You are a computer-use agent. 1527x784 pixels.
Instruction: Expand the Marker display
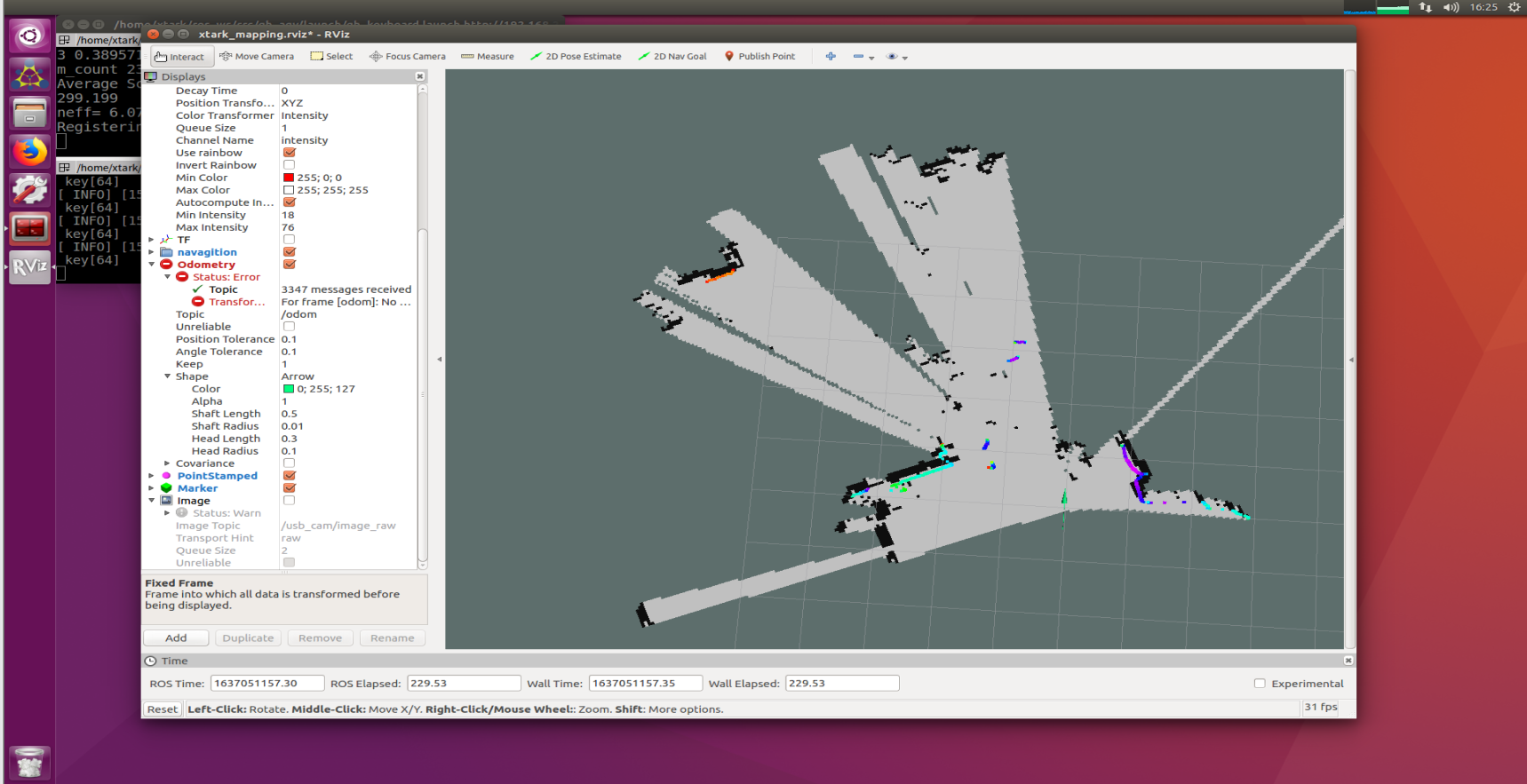coord(152,488)
